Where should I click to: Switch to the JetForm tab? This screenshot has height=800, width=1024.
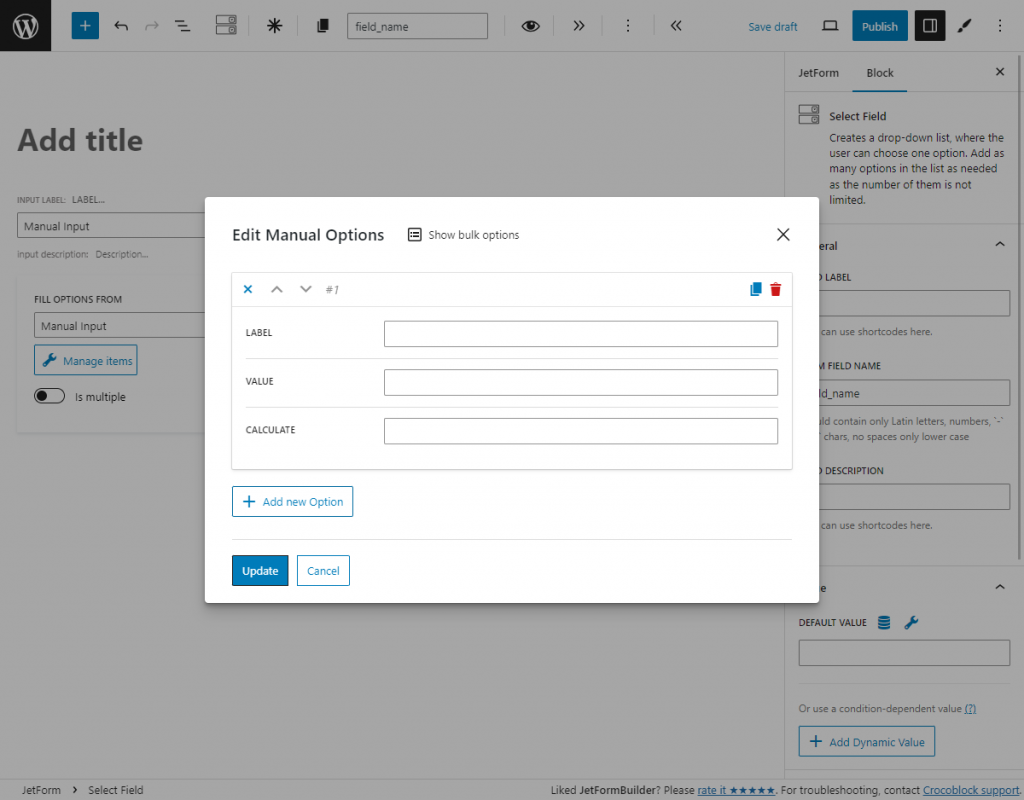point(819,72)
